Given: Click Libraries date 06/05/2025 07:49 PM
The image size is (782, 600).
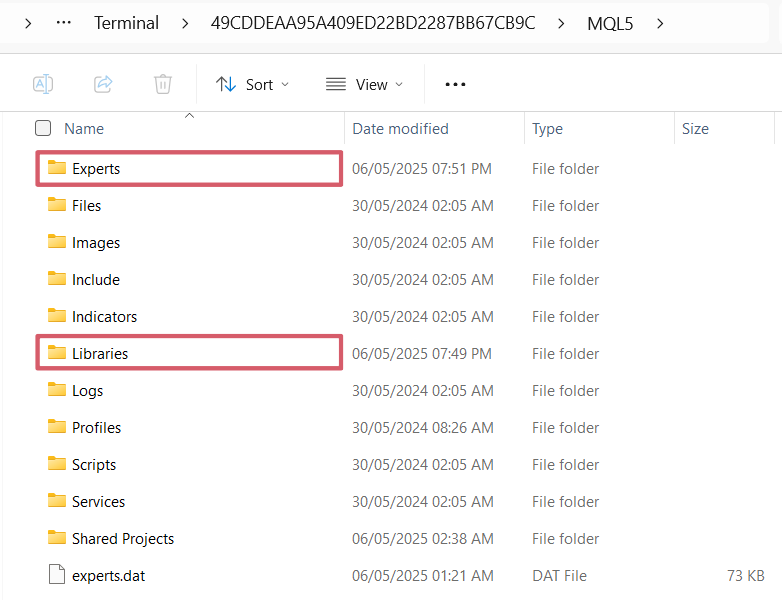Looking at the screenshot, I should pos(422,354).
